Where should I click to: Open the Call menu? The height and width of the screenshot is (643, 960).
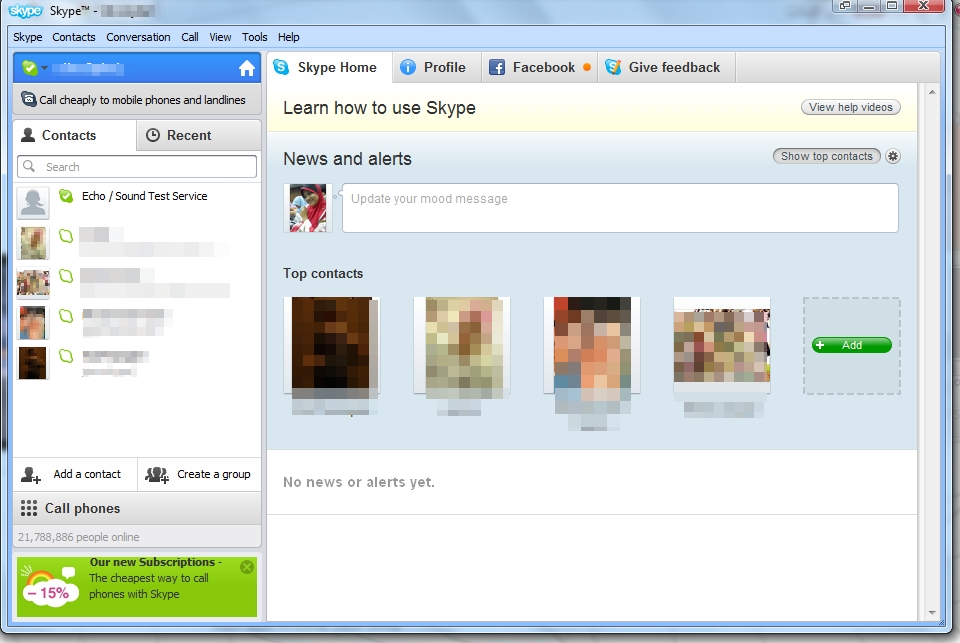point(190,37)
